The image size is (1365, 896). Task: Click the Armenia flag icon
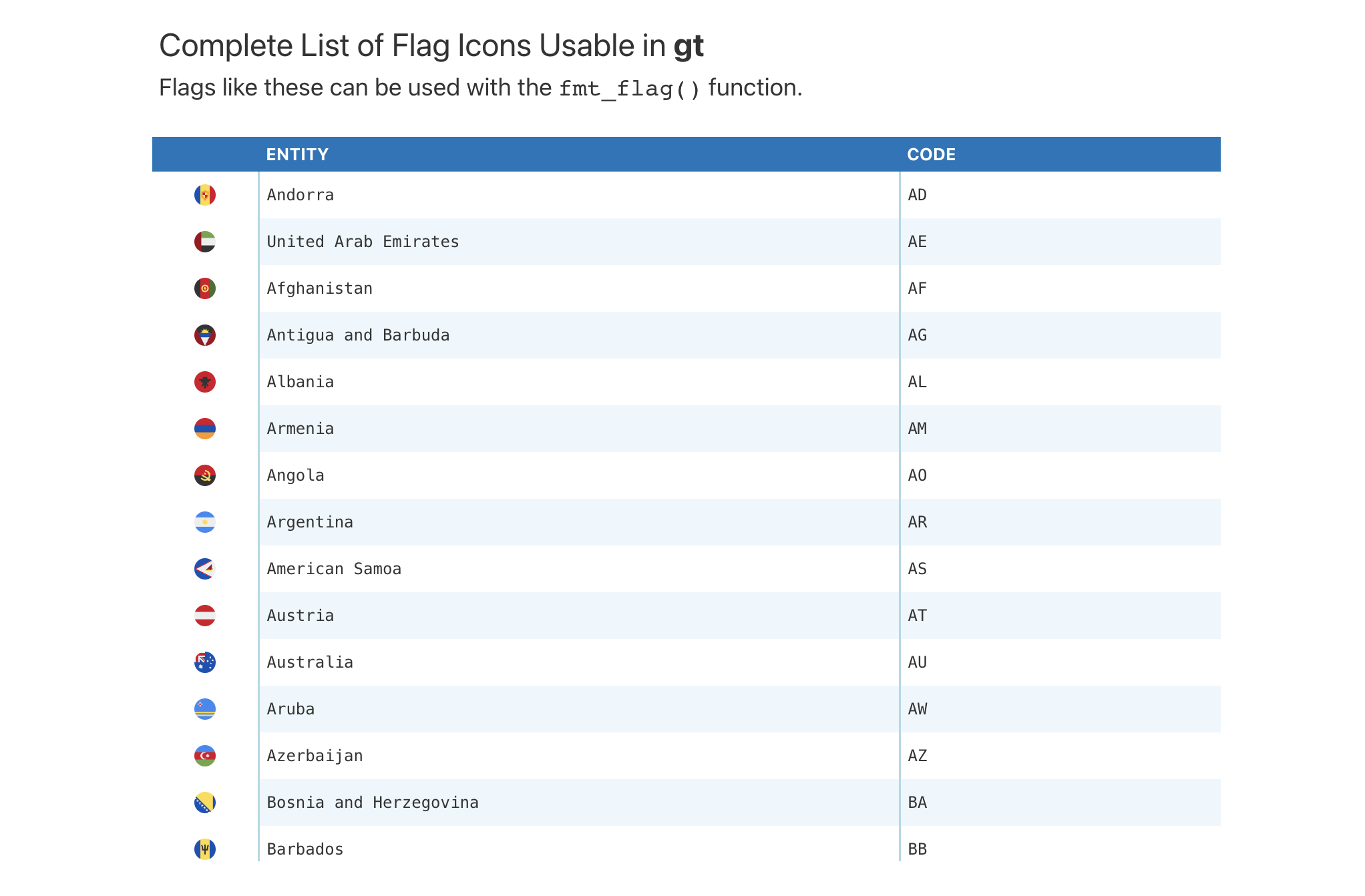tap(205, 429)
